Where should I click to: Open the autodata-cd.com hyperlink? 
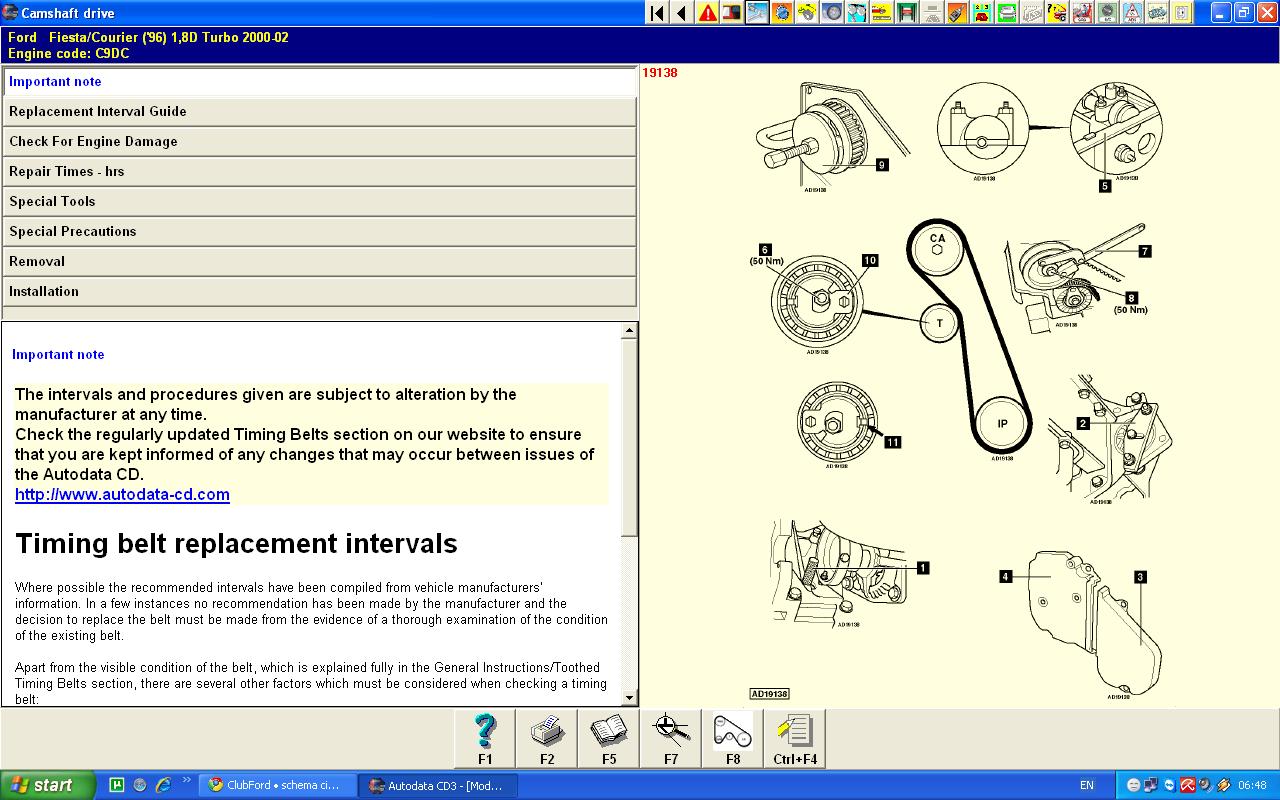[x=122, y=494]
